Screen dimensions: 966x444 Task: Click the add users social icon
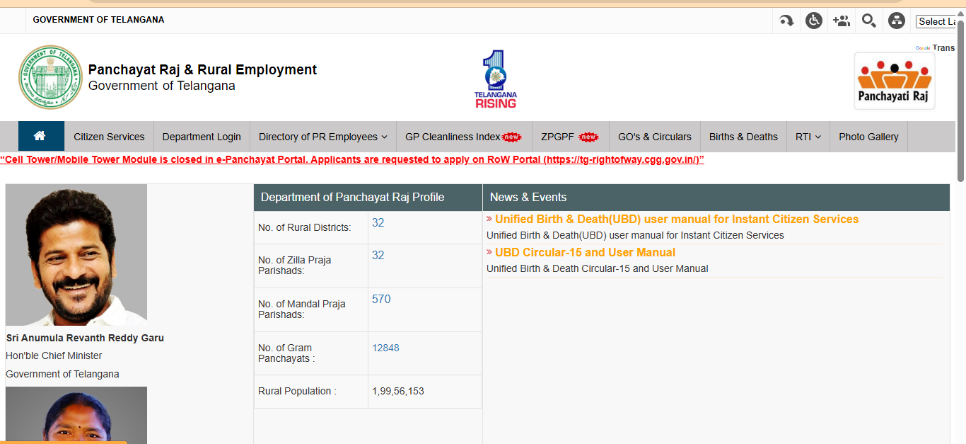841,21
